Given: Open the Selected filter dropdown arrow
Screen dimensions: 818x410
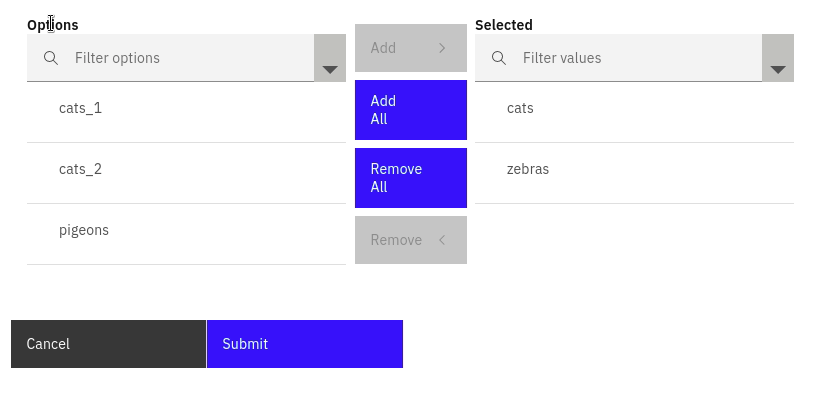Looking at the screenshot, I should (x=778, y=58).
